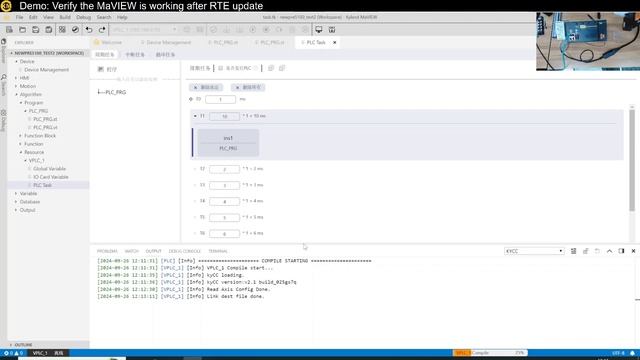This screenshot has height=360, width=640.
Task: Click the T0 base period input field
Action: pyautogui.click(x=220, y=99)
